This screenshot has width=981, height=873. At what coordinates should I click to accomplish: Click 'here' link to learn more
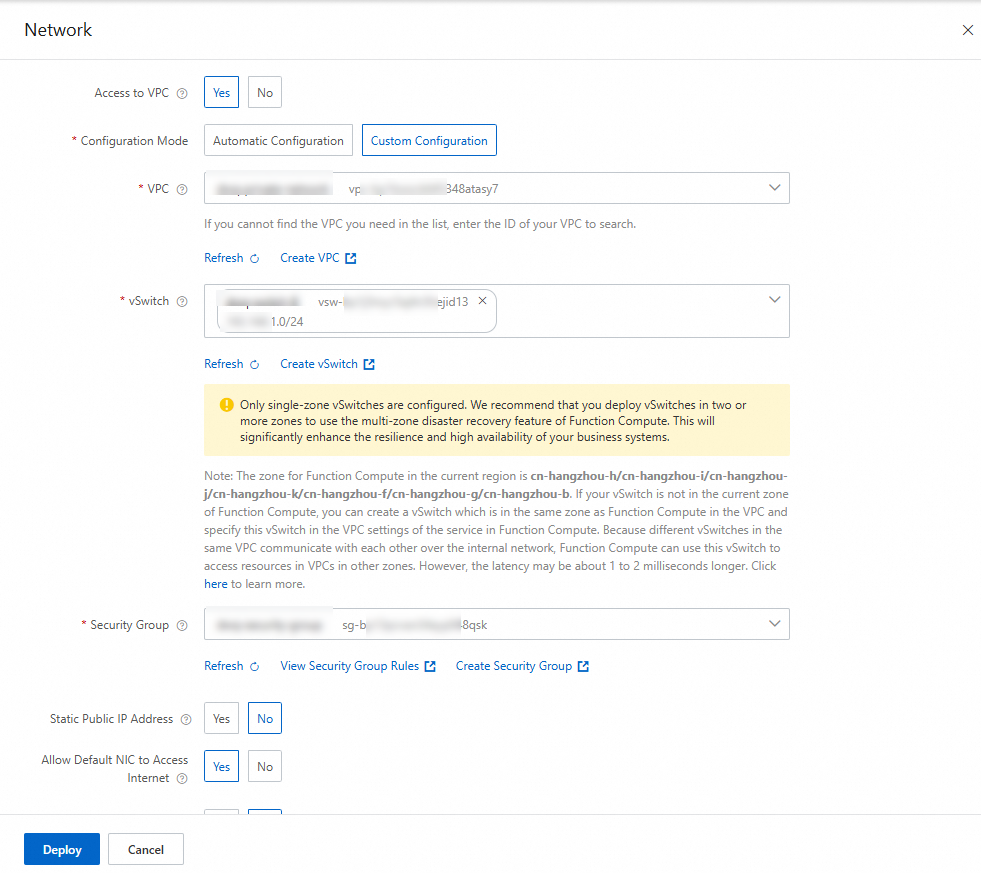coord(216,584)
